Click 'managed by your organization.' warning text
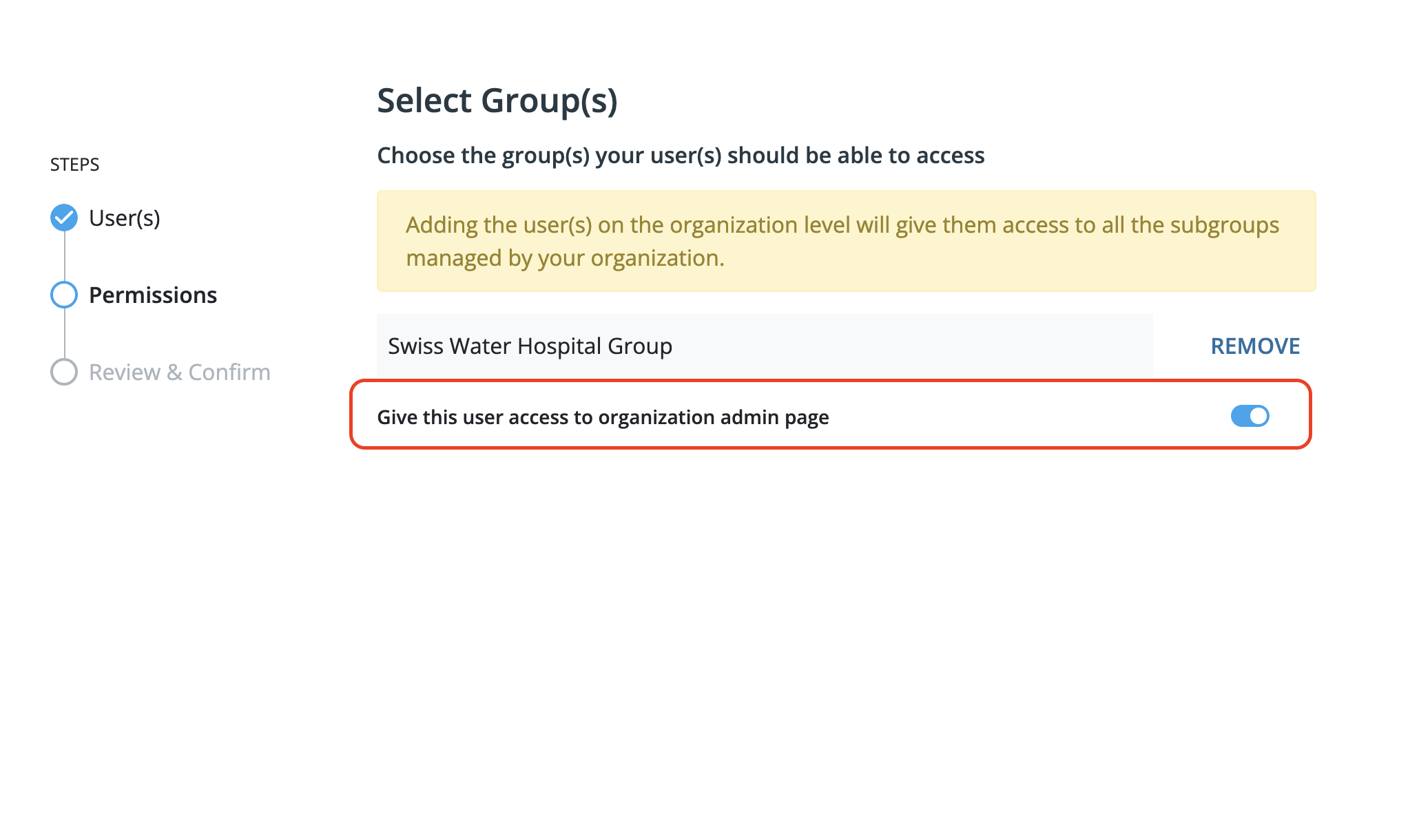Viewport: 1419px width, 840px height. tap(565, 258)
